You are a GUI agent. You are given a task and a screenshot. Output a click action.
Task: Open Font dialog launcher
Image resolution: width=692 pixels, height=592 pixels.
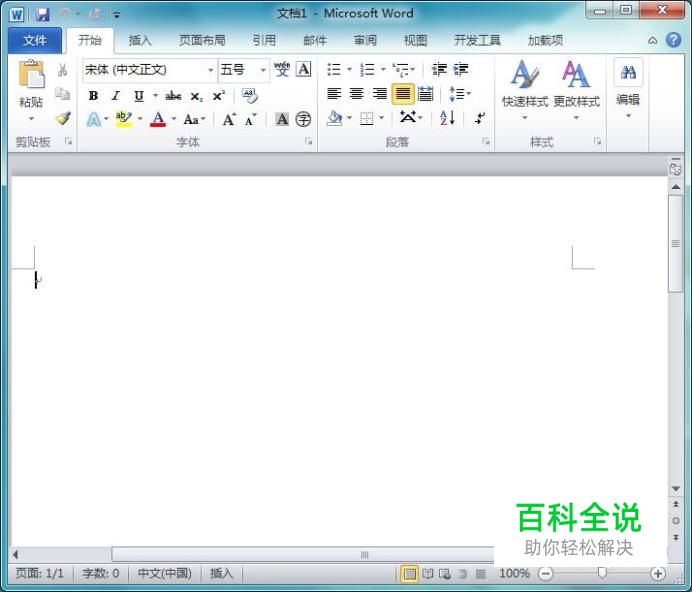coord(308,141)
